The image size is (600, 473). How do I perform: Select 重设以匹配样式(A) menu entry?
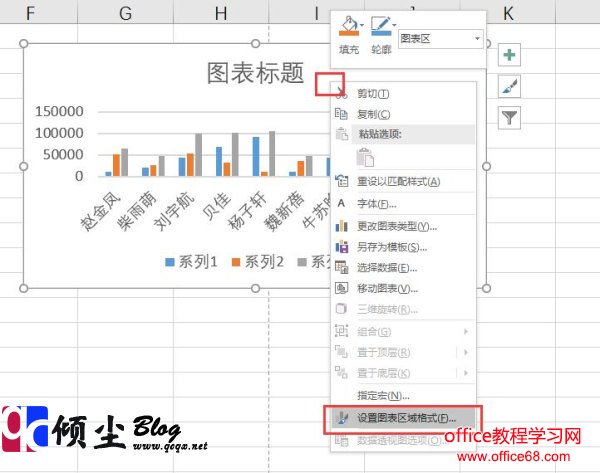click(x=403, y=181)
